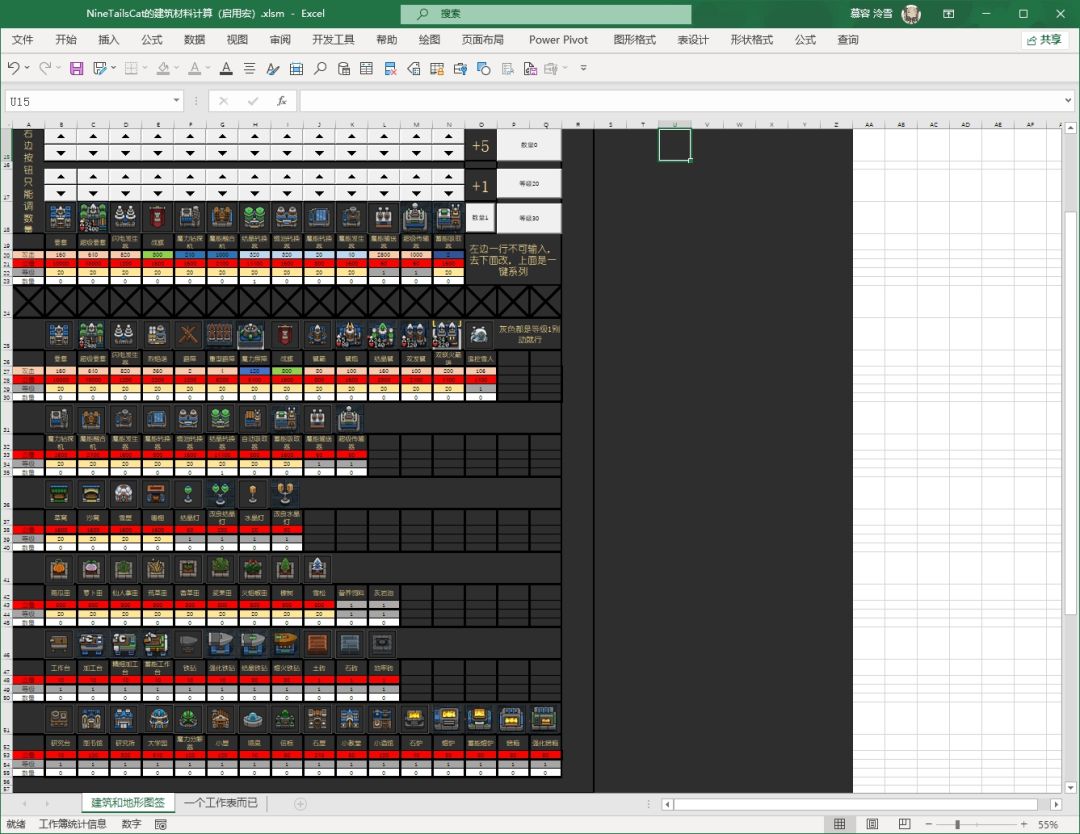Expand the formula bar
Image resolution: width=1080 pixels, height=834 pixels.
pos(1067,101)
